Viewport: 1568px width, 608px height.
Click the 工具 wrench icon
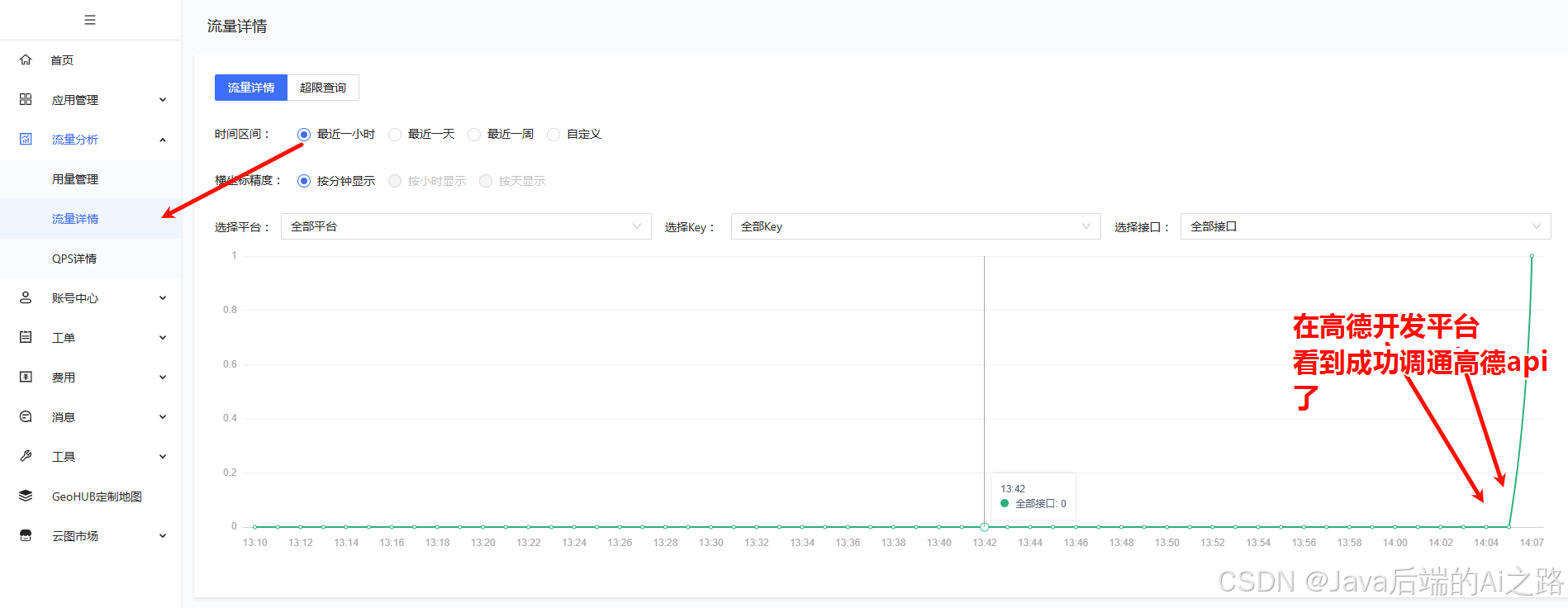(x=26, y=456)
